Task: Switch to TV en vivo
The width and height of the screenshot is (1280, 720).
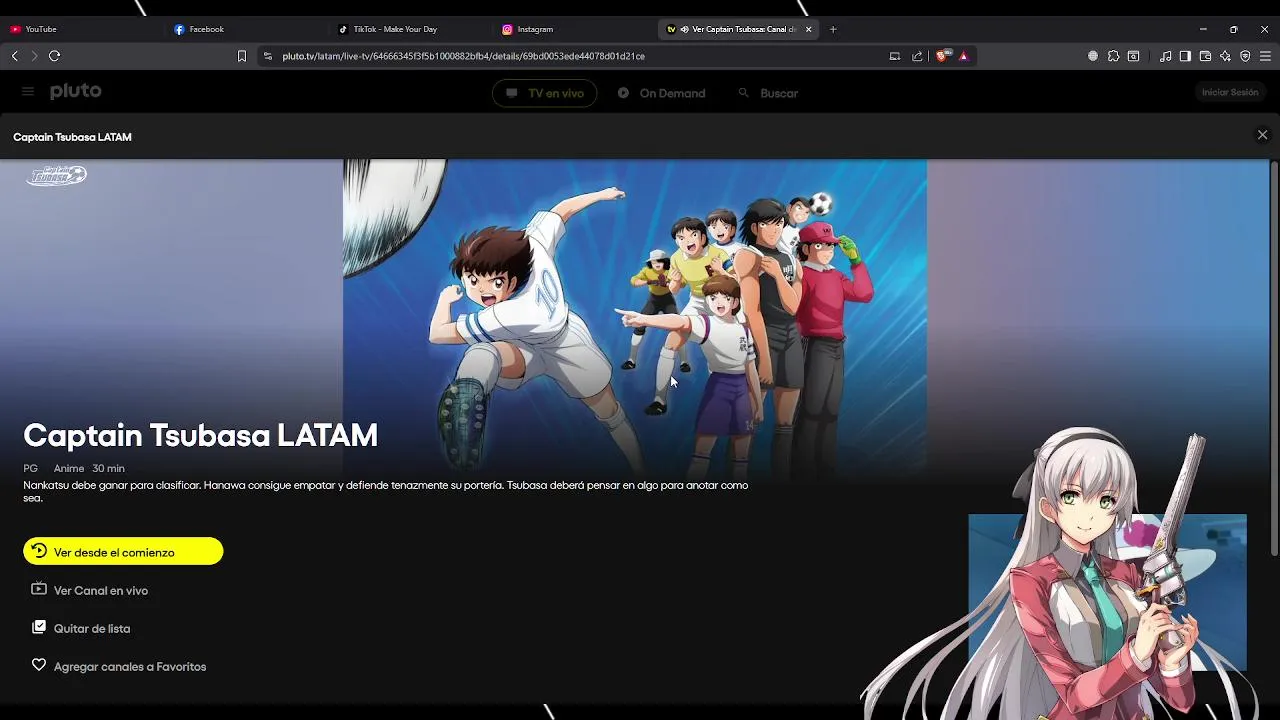Action: pos(545,93)
